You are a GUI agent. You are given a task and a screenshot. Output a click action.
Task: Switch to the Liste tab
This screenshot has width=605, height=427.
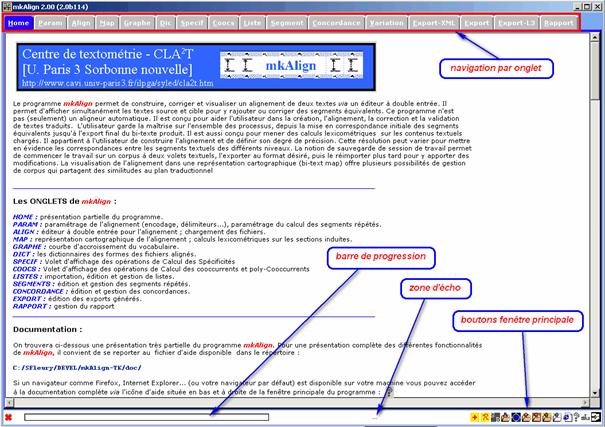point(252,23)
